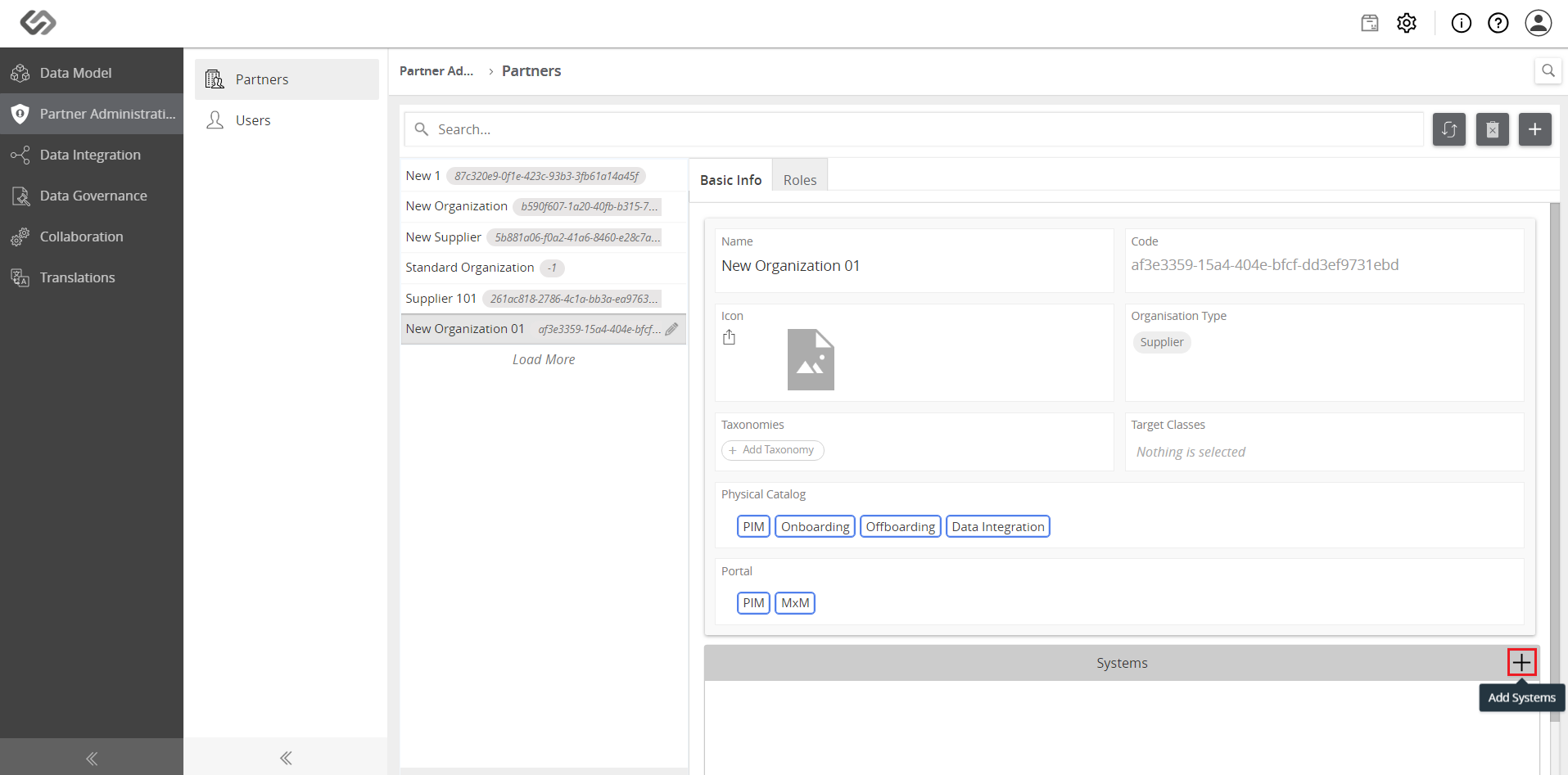Click the delete clipboard button

pos(1493,129)
